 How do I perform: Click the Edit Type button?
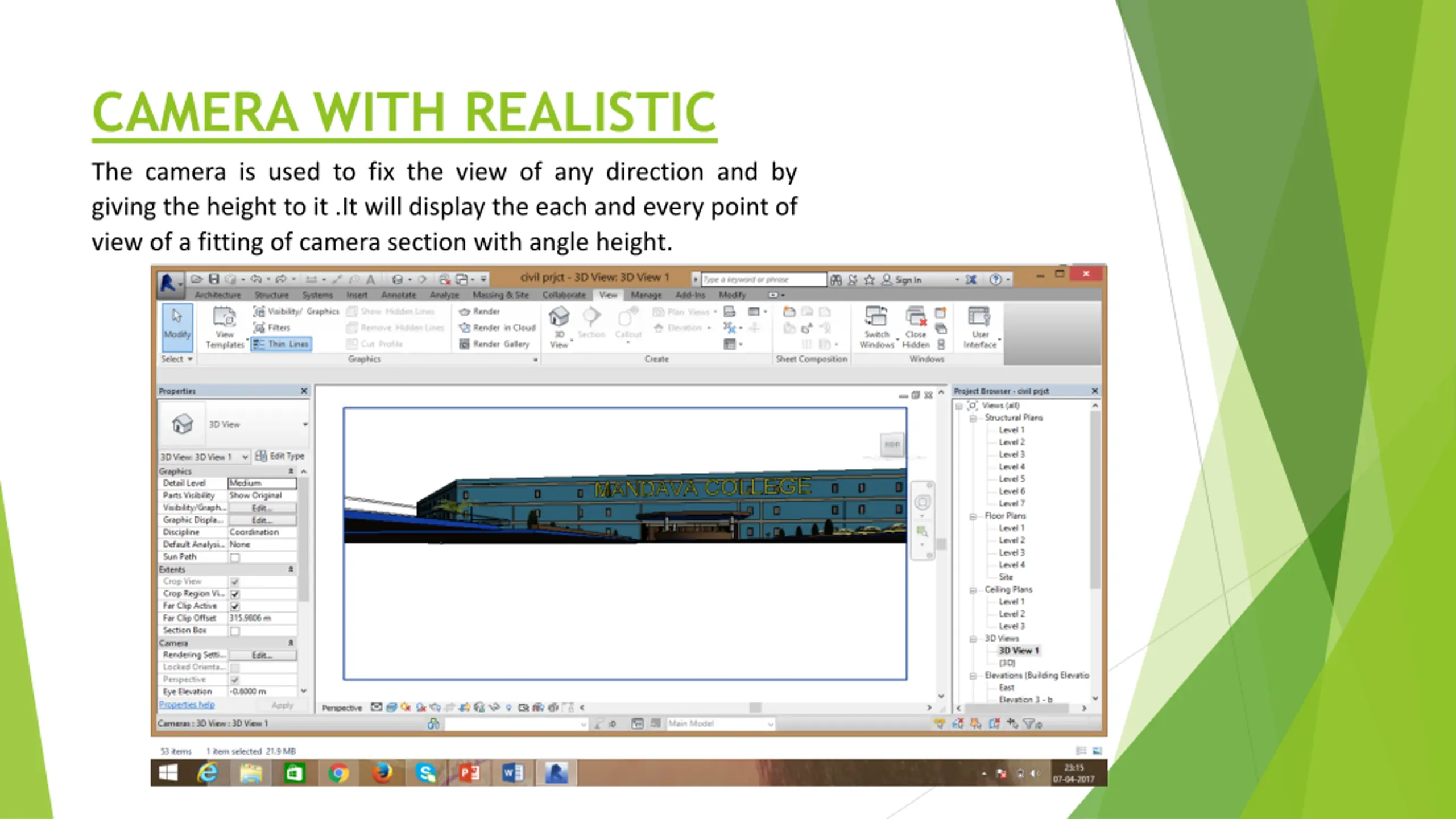tap(280, 456)
